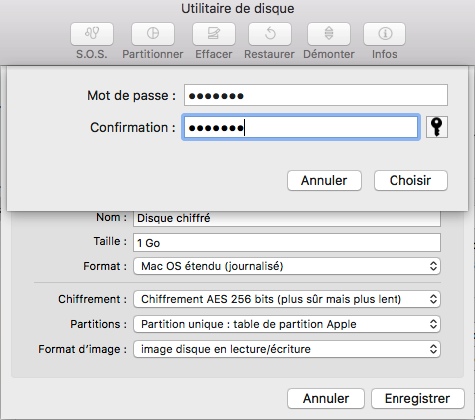Click Annuler next to Enregistrer
The height and width of the screenshot is (420, 475).
tap(326, 398)
